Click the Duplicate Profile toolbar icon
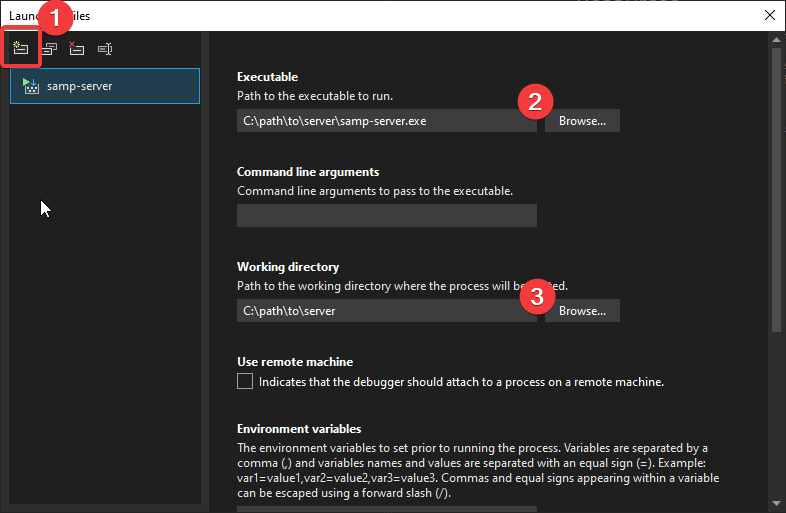Screen dimensions: 786x513 pos(49,48)
